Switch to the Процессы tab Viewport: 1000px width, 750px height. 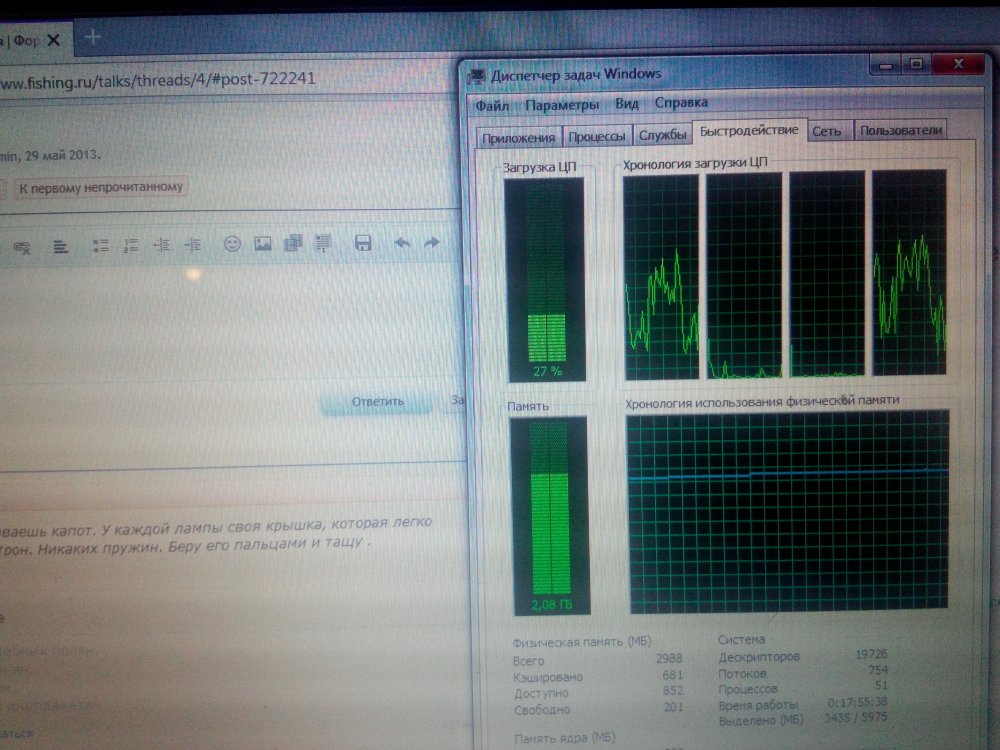tap(597, 136)
